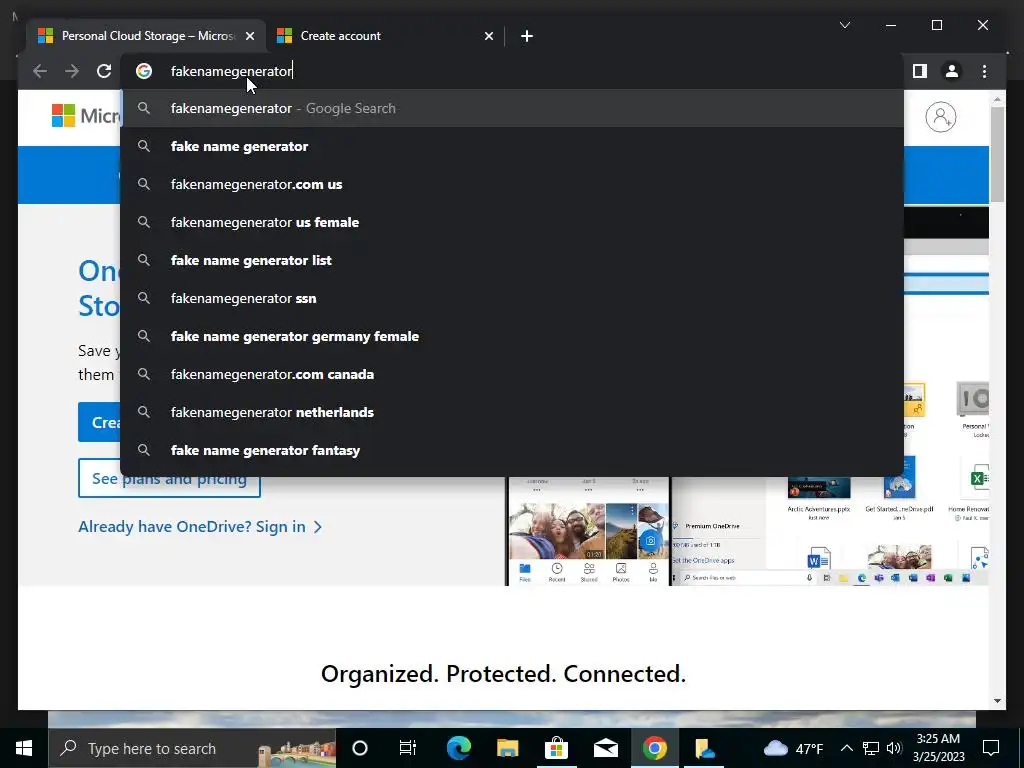Select suggestion 'fake name generator fantasy'

tap(512, 450)
